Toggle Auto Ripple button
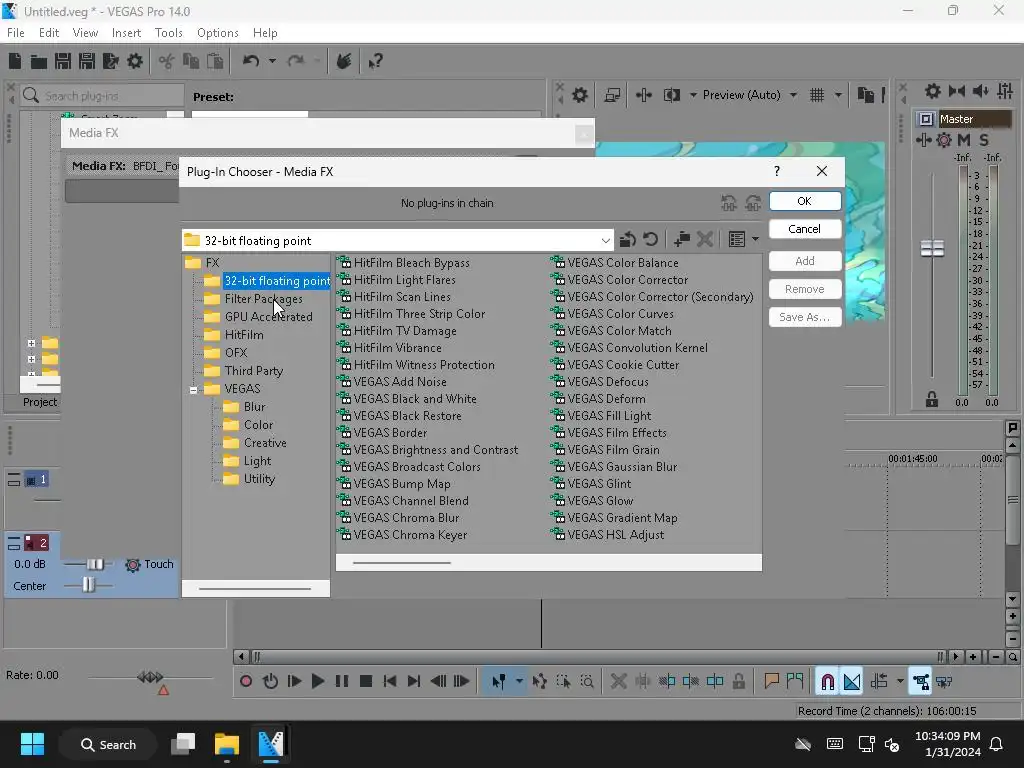The height and width of the screenshot is (768, 1024). pos(879,681)
